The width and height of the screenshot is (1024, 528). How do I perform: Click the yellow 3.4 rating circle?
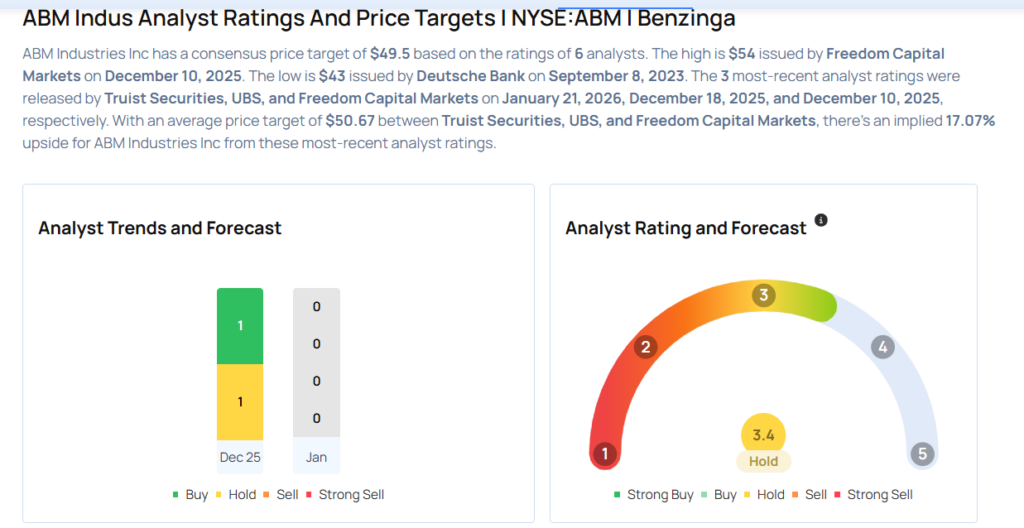coord(763,434)
